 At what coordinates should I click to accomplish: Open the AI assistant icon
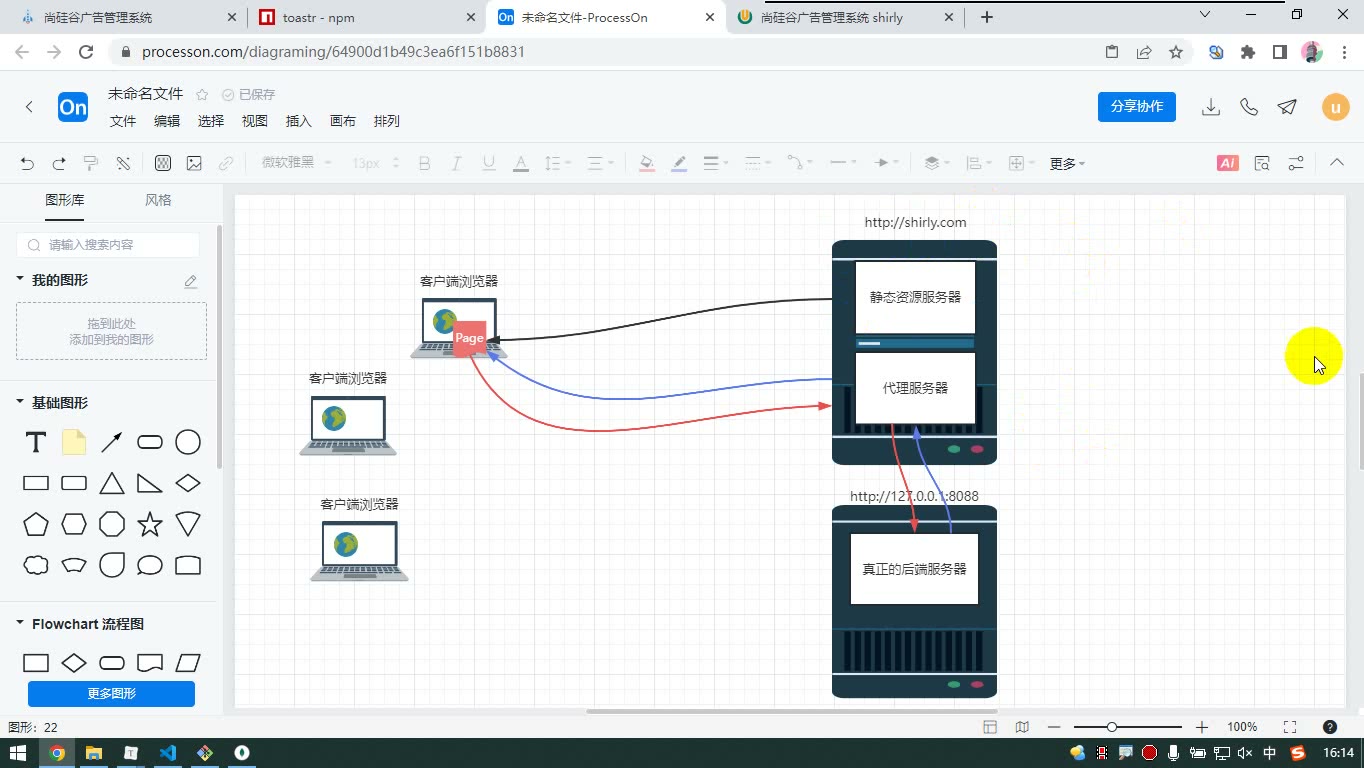click(1228, 163)
